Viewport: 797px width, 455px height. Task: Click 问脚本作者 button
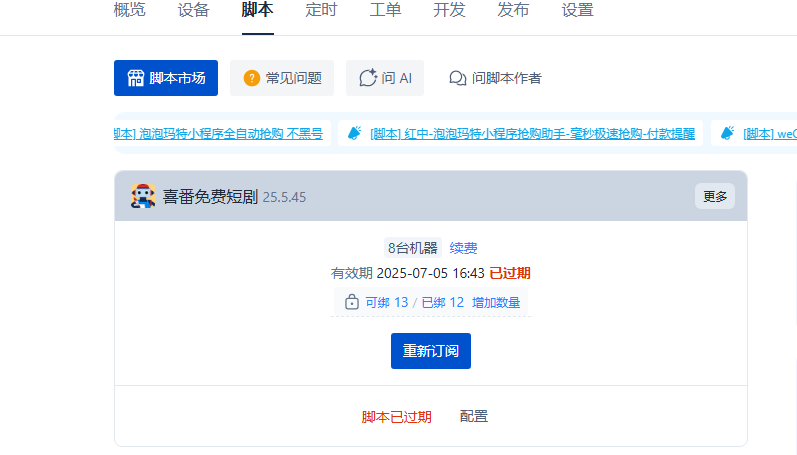[x=496, y=78]
